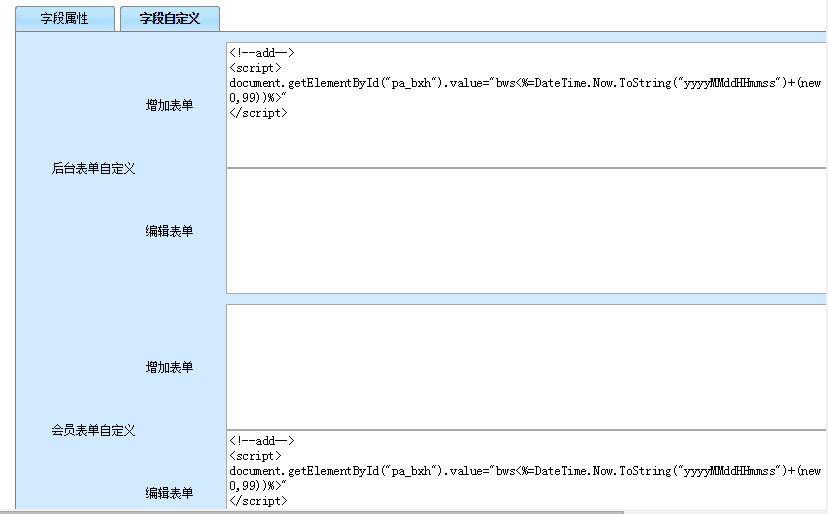The width and height of the screenshot is (828, 514).
Task: Click 编辑表单 label in 后台表单自定义 section
Action: pos(169,231)
